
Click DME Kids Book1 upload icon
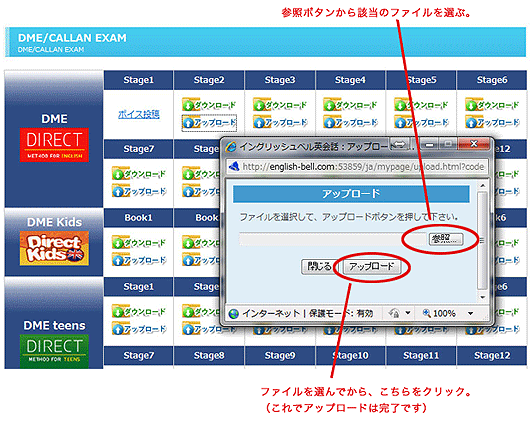(118, 260)
